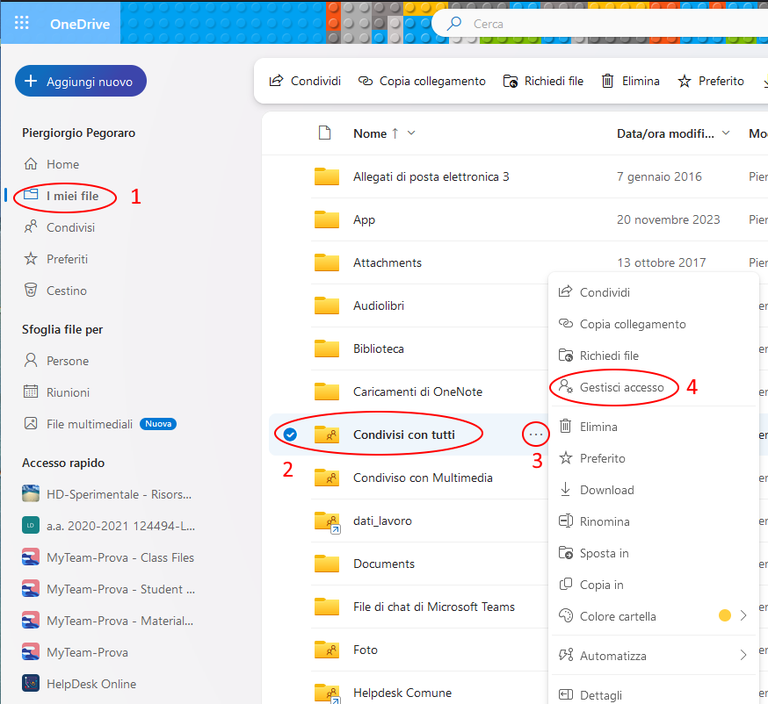Open Allegati di posta elettronica 3 folder
Screen dimensions: 768x704
point(431,177)
